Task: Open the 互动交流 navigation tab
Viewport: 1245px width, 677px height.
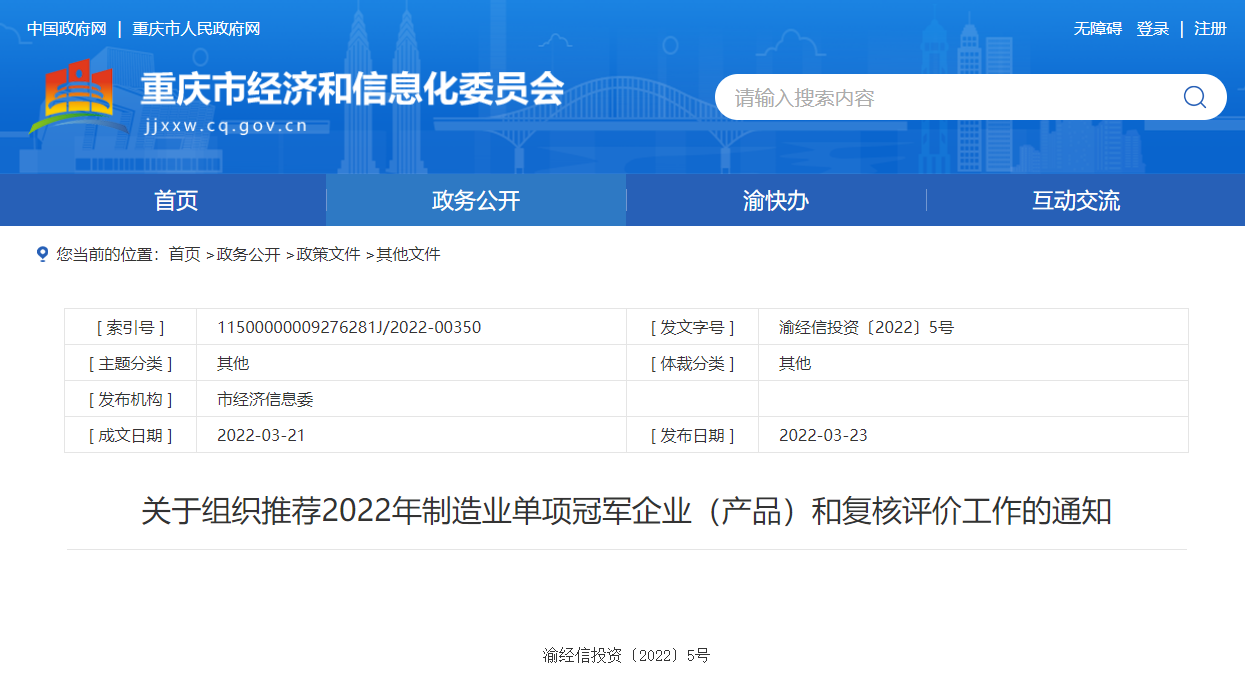Action: 1076,200
